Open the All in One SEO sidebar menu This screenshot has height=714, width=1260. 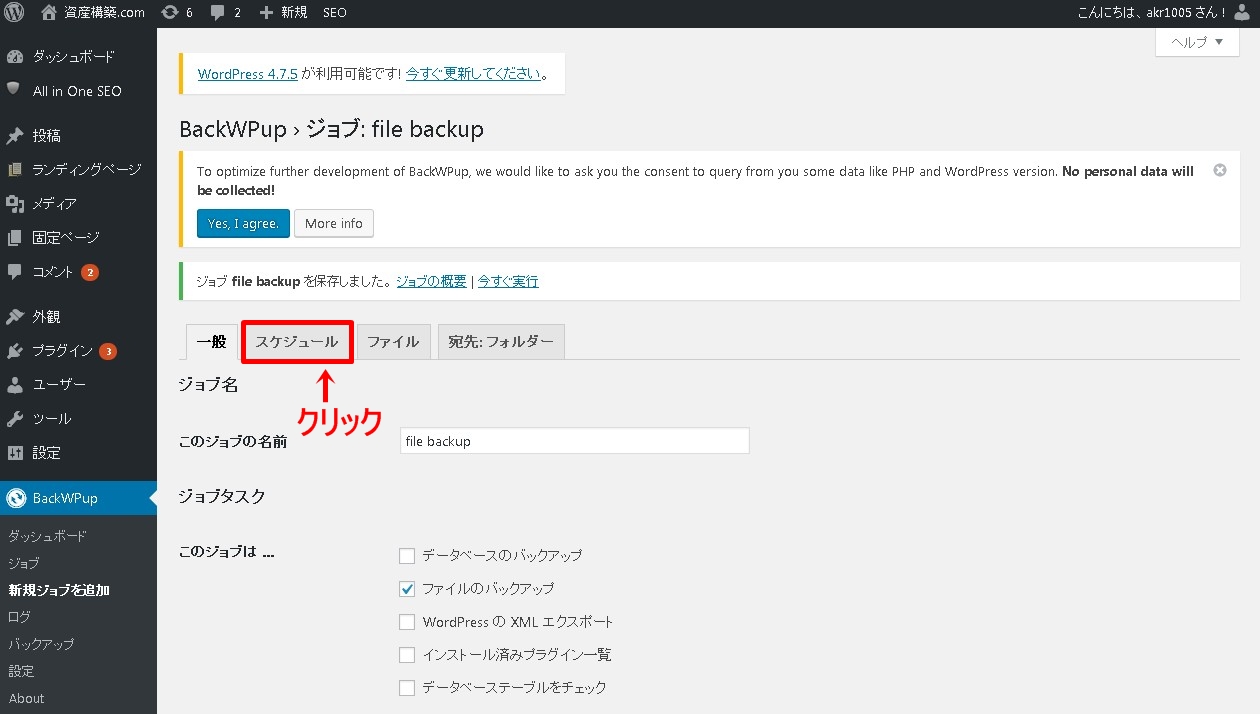pos(78,90)
